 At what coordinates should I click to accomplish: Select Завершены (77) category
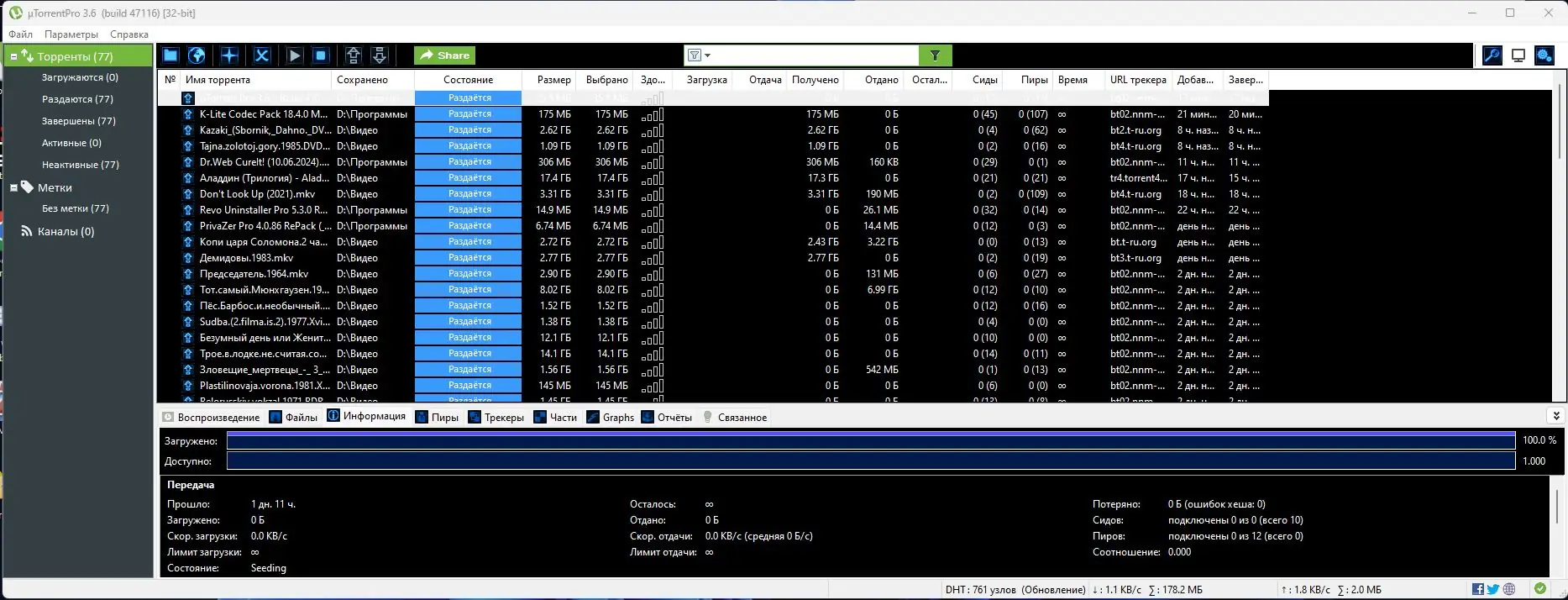(x=79, y=121)
